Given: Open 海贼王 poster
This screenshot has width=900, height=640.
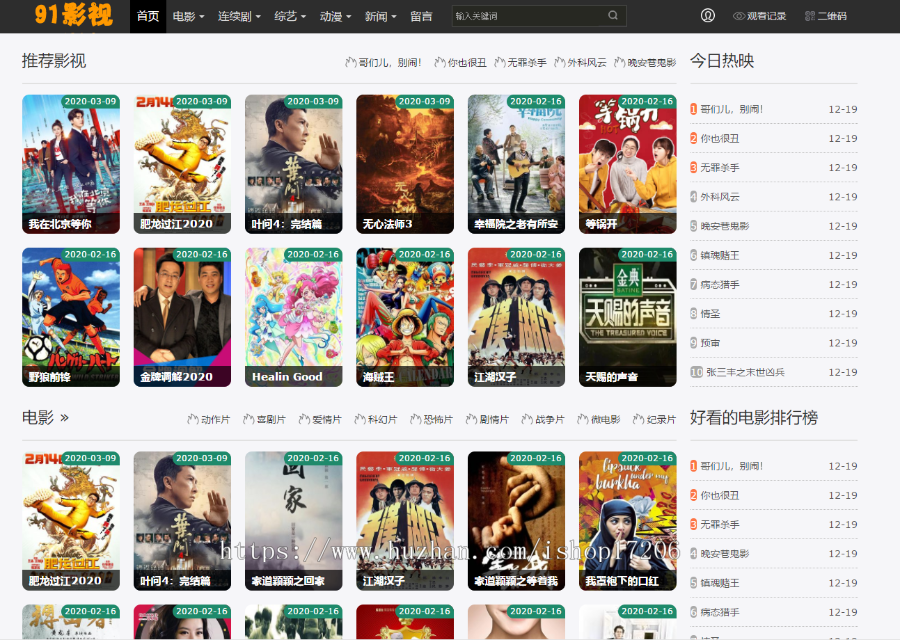Looking at the screenshot, I should click(x=405, y=317).
